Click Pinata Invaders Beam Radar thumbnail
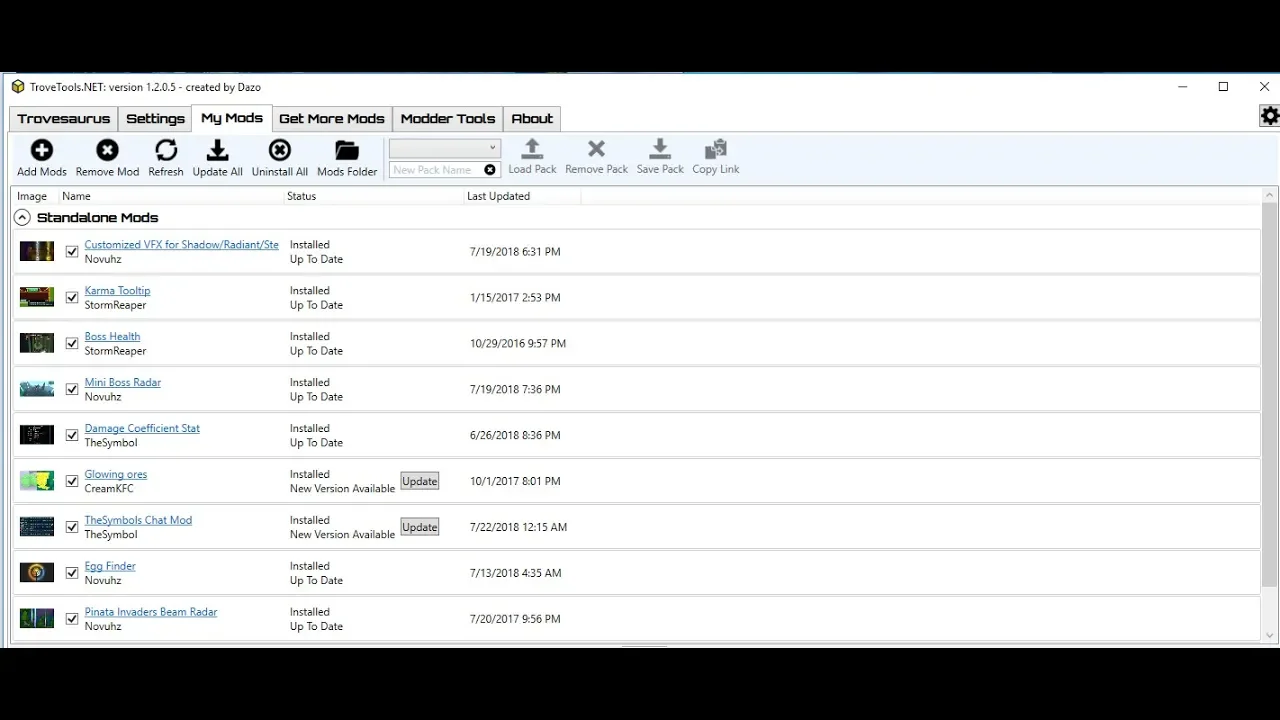This screenshot has height=720, width=1280. pyautogui.click(x=37, y=619)
